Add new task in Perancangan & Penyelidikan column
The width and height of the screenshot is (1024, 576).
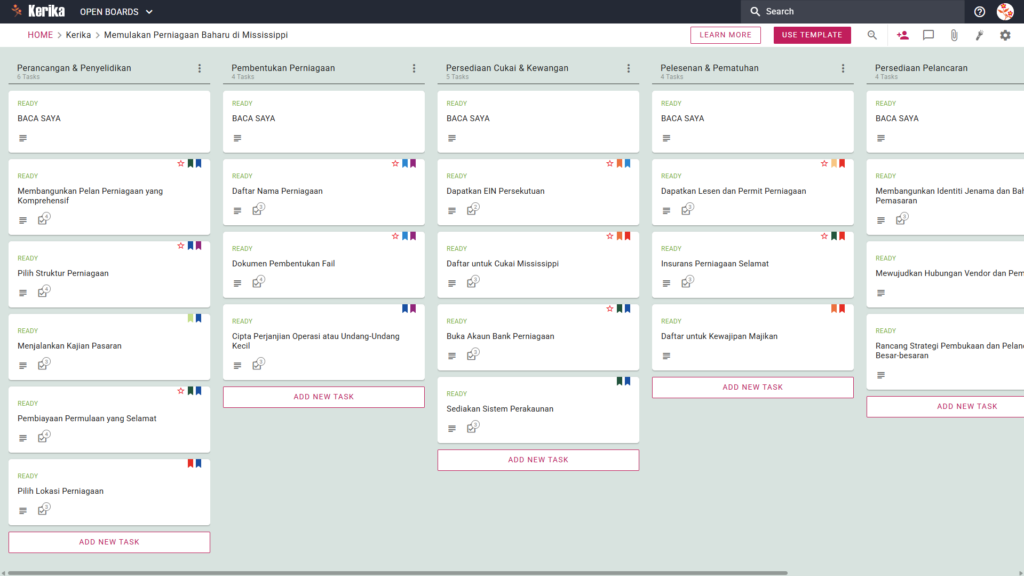(x=109, y=542)
